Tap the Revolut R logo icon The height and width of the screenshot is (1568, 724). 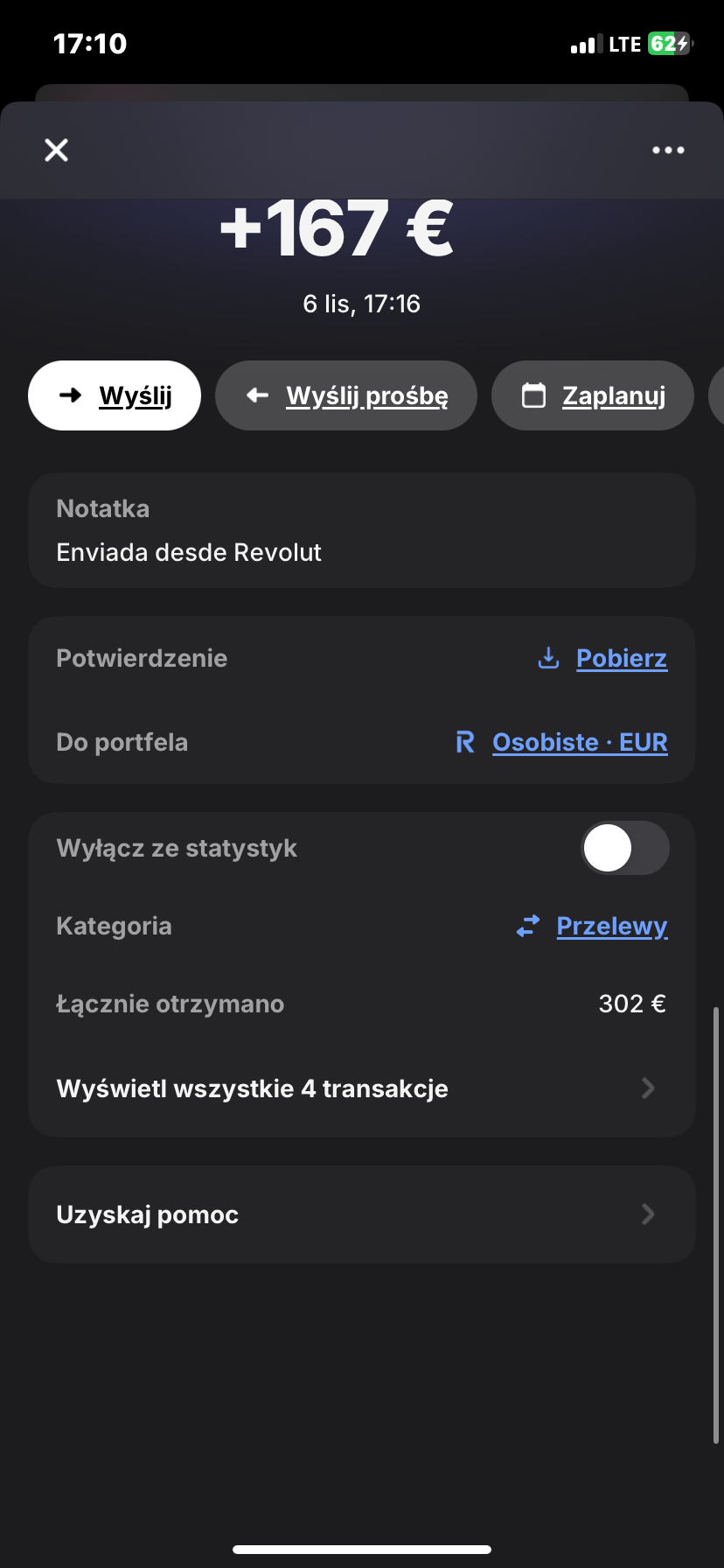465,743
